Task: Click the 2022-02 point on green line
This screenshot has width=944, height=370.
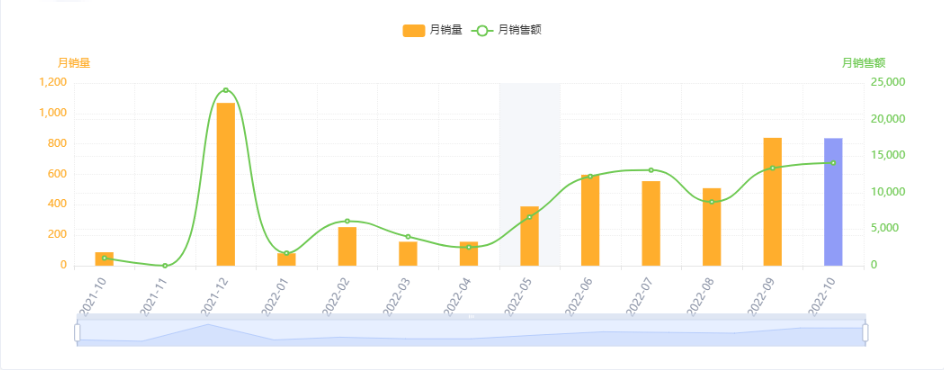Action: [347, 221]
